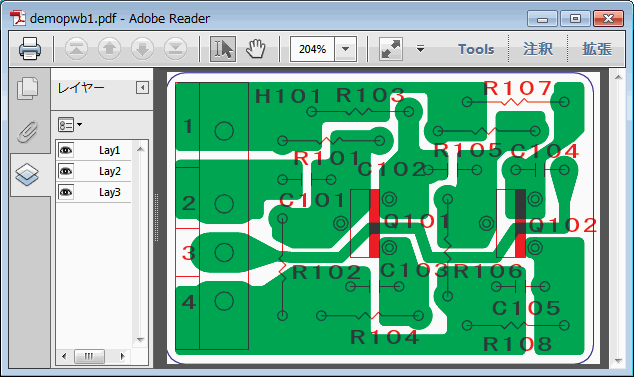
Task: Hide the Lay1 layer eye
Action: pyautogui.click(x=66, y=150)
